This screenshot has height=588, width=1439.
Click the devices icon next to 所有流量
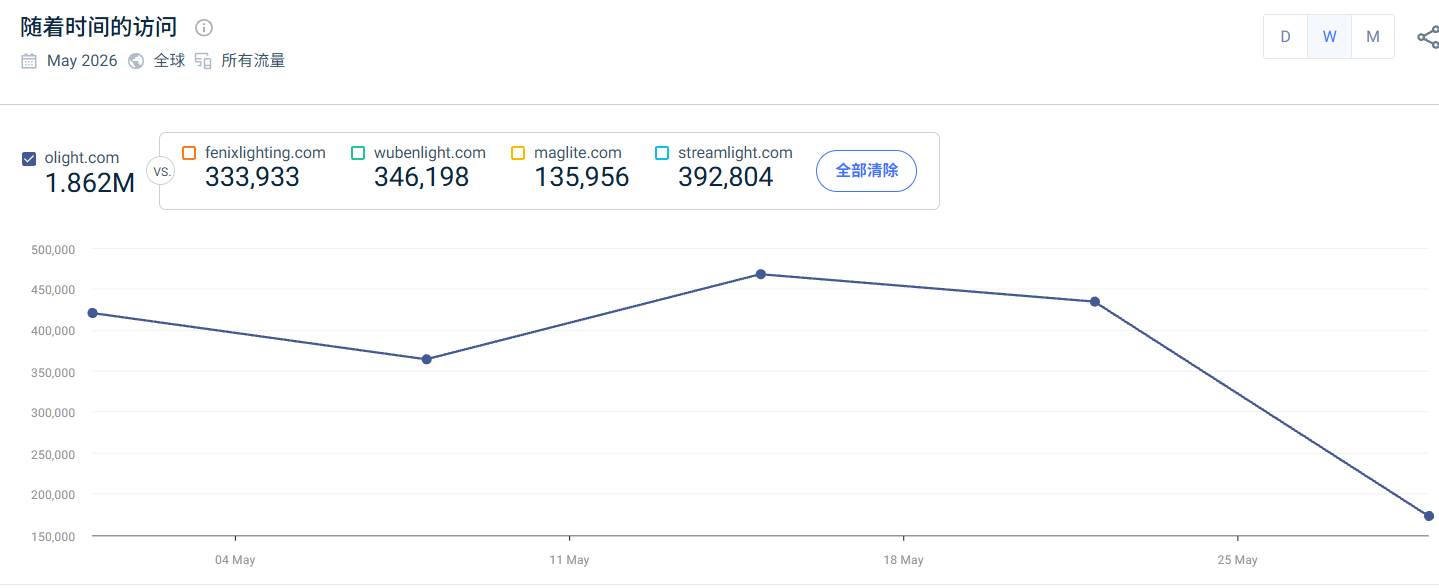coord(203,61)
